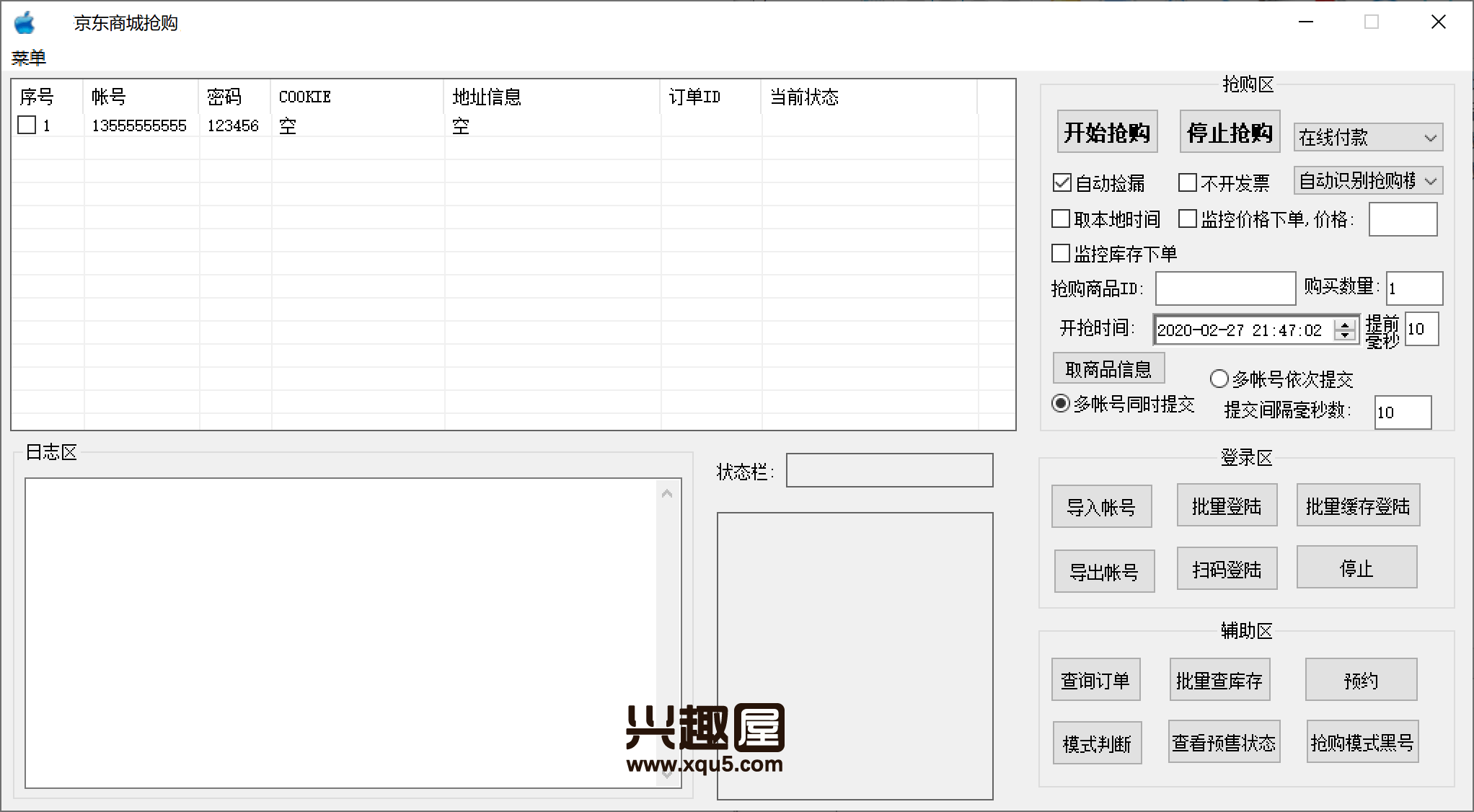Click the 查询订单 button

point(1095,679)
